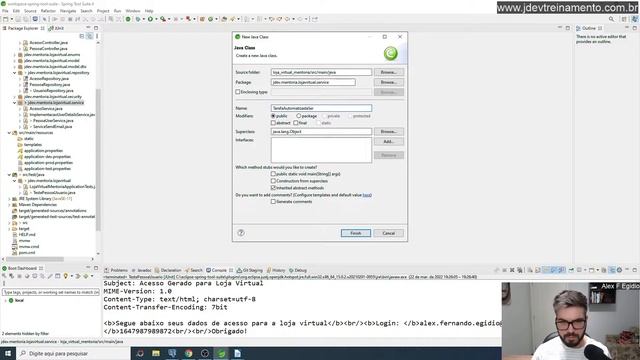Open Package Explorer view menu

click(x=97, y=36)
